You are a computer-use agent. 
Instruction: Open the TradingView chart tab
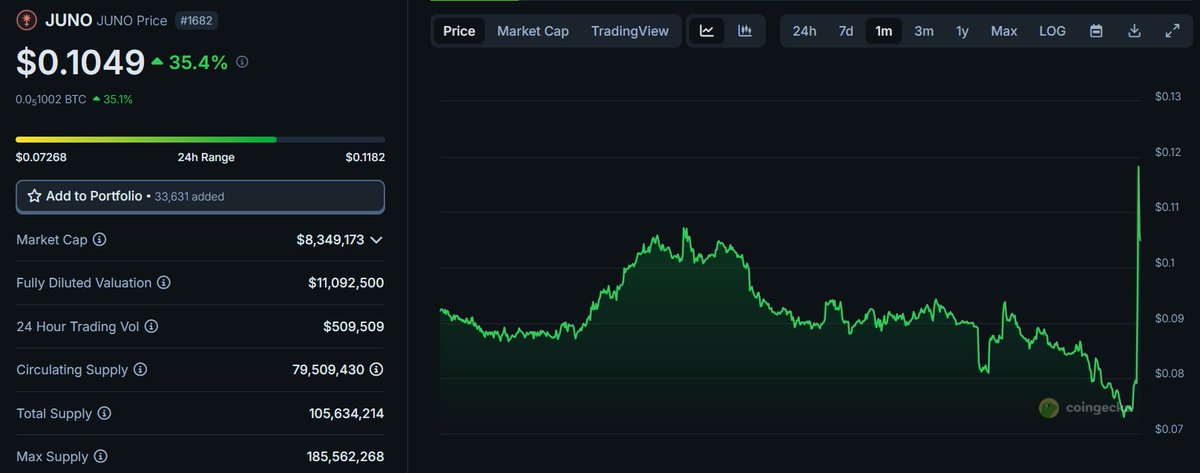coord(630,31)
